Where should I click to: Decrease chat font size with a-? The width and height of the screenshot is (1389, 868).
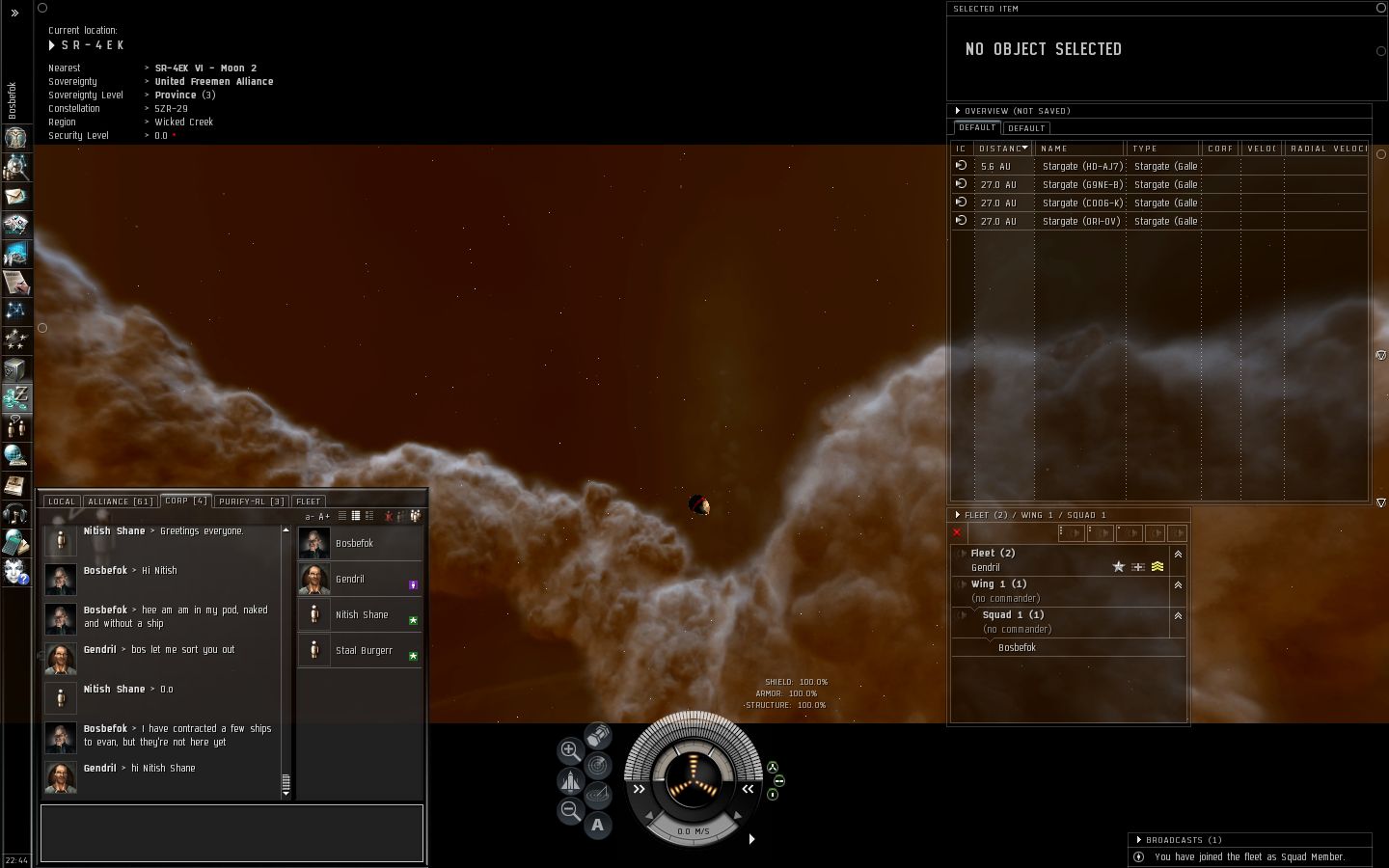[310, 517]
